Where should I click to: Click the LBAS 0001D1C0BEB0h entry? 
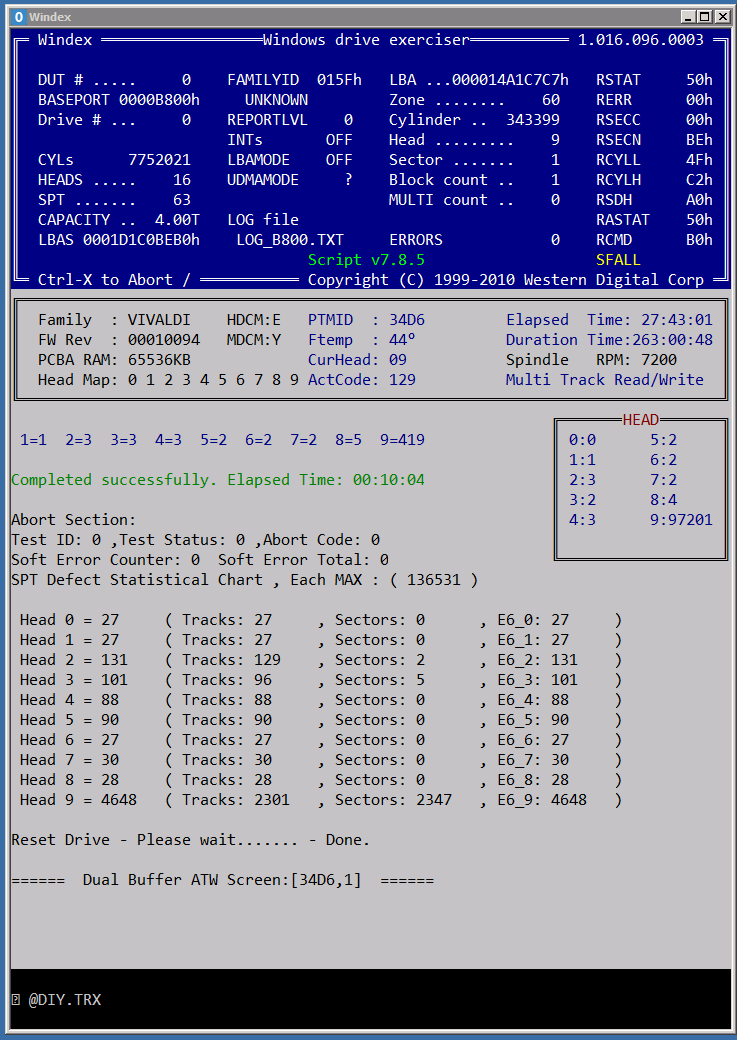coord(119,240)
